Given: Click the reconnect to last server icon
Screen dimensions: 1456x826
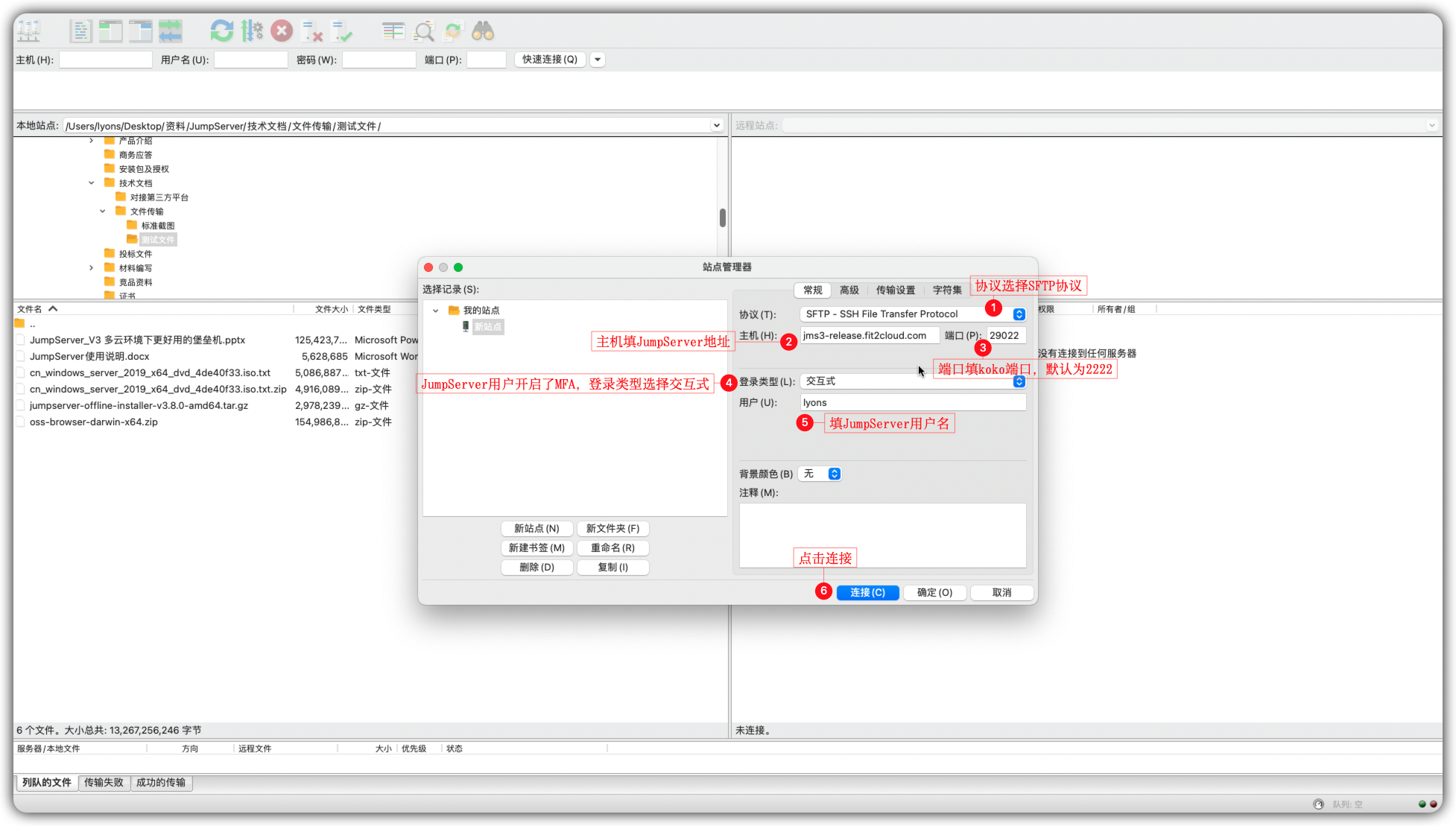Looking at the screenshot, I should (342, 31).
